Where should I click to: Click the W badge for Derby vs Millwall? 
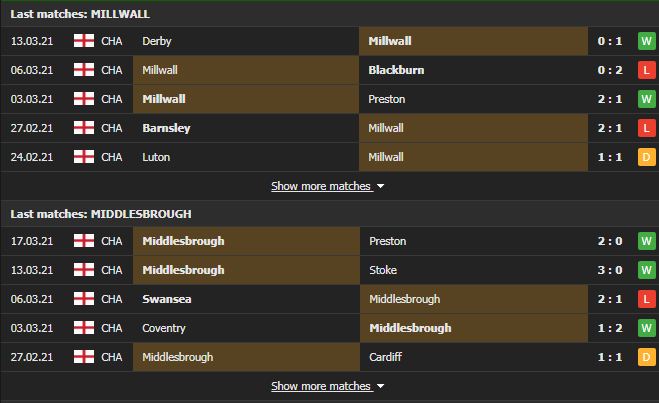(646, 41)
